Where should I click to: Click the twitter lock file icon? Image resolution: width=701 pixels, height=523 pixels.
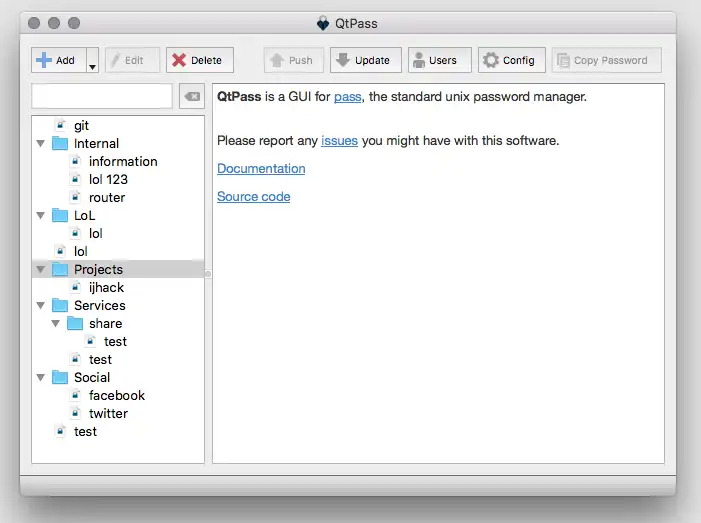point(76,413)
